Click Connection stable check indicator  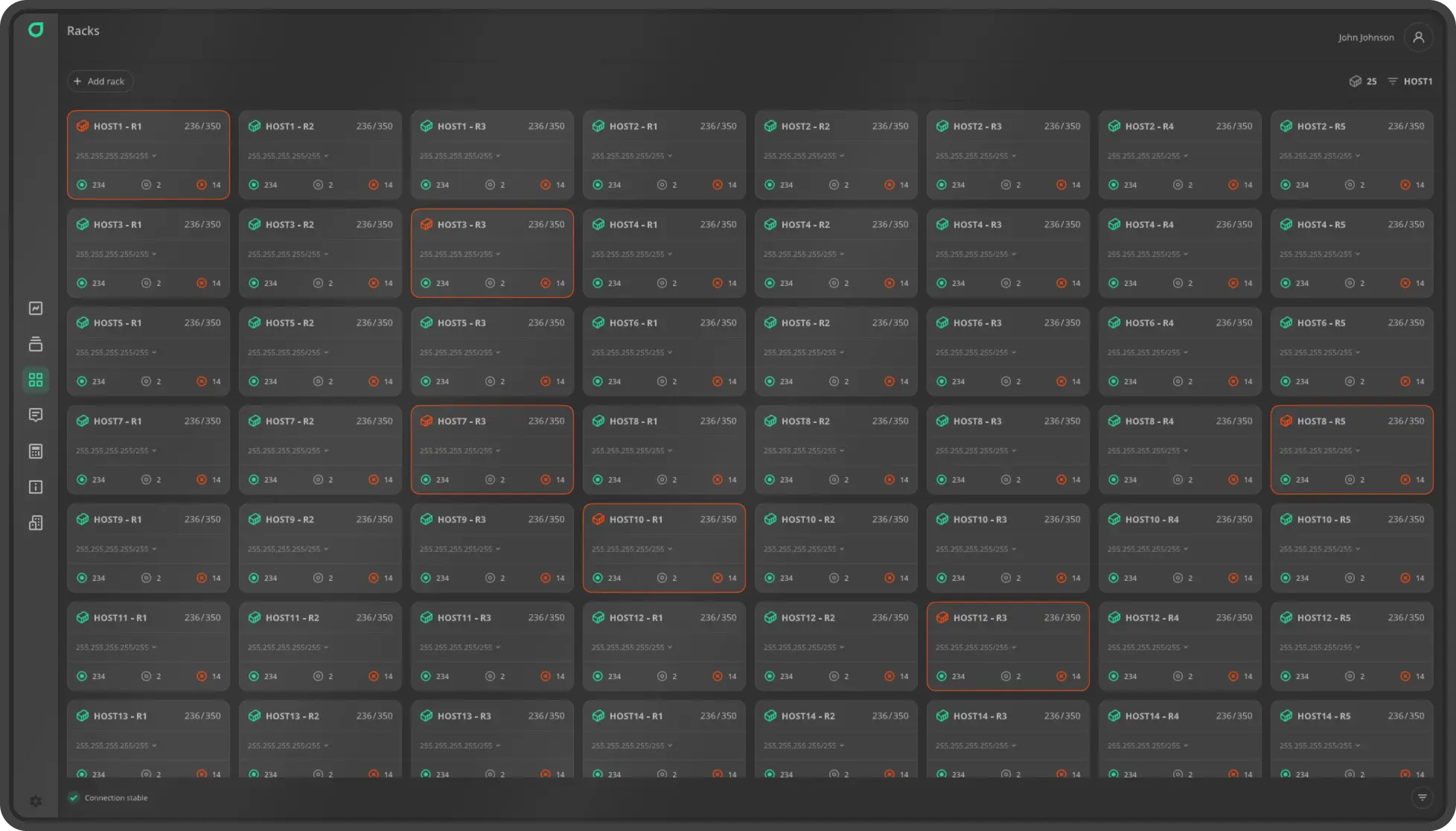coord(74,797)
